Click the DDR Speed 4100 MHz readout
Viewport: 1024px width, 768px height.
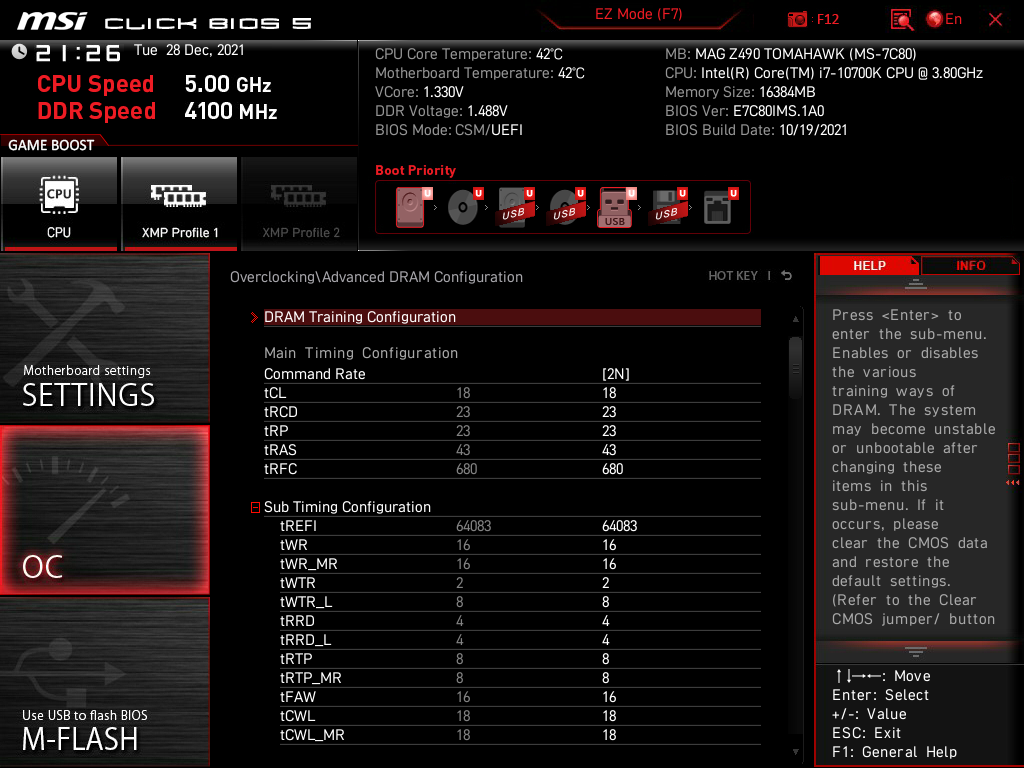tap(157, 111)
